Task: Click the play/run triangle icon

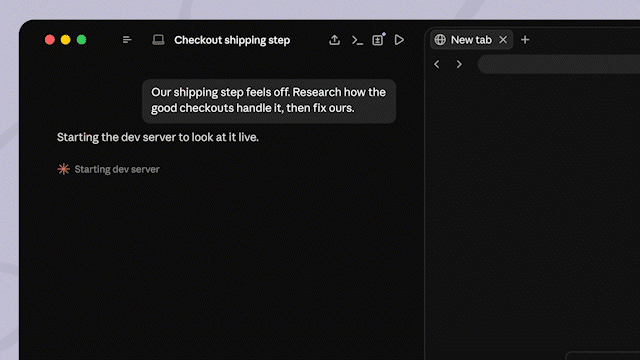Action: click(399, 40)
